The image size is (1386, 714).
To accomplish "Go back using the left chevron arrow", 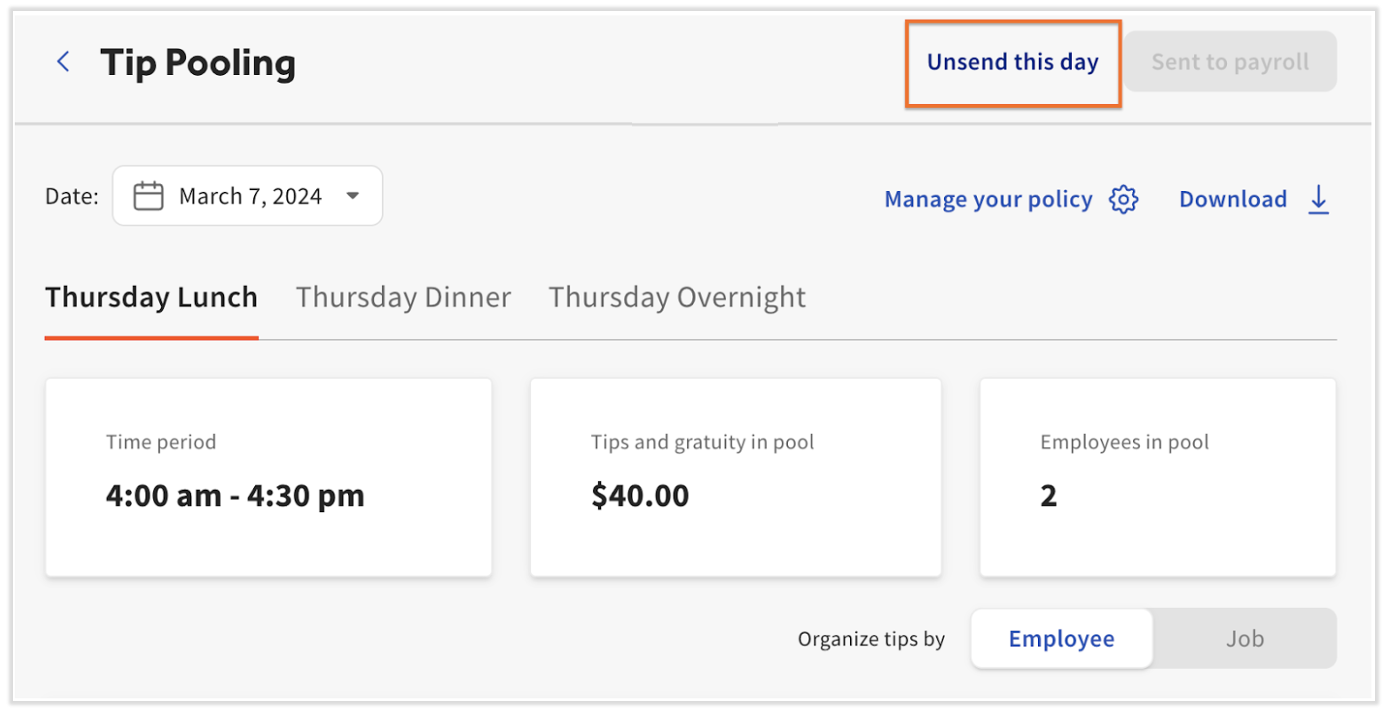I will (x=63, y=62).
